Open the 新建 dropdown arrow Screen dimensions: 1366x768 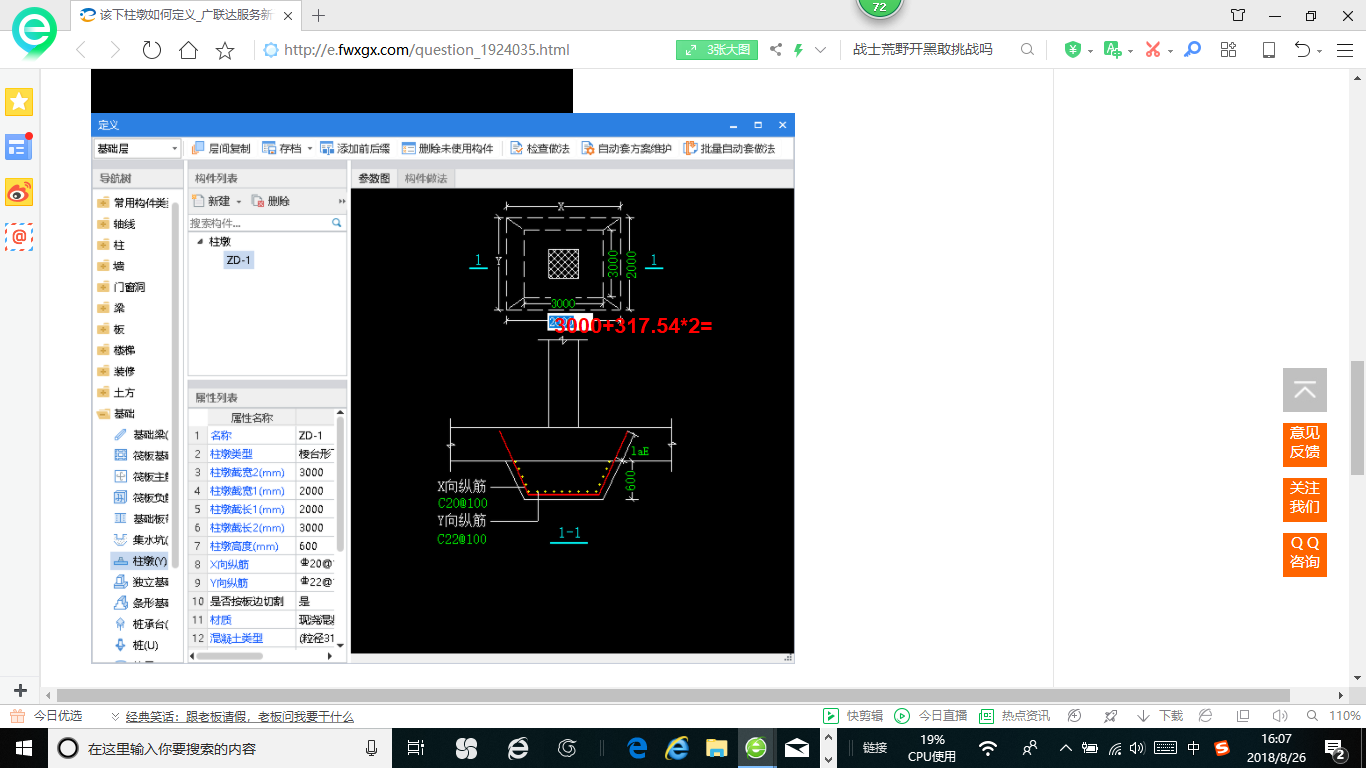239,201
